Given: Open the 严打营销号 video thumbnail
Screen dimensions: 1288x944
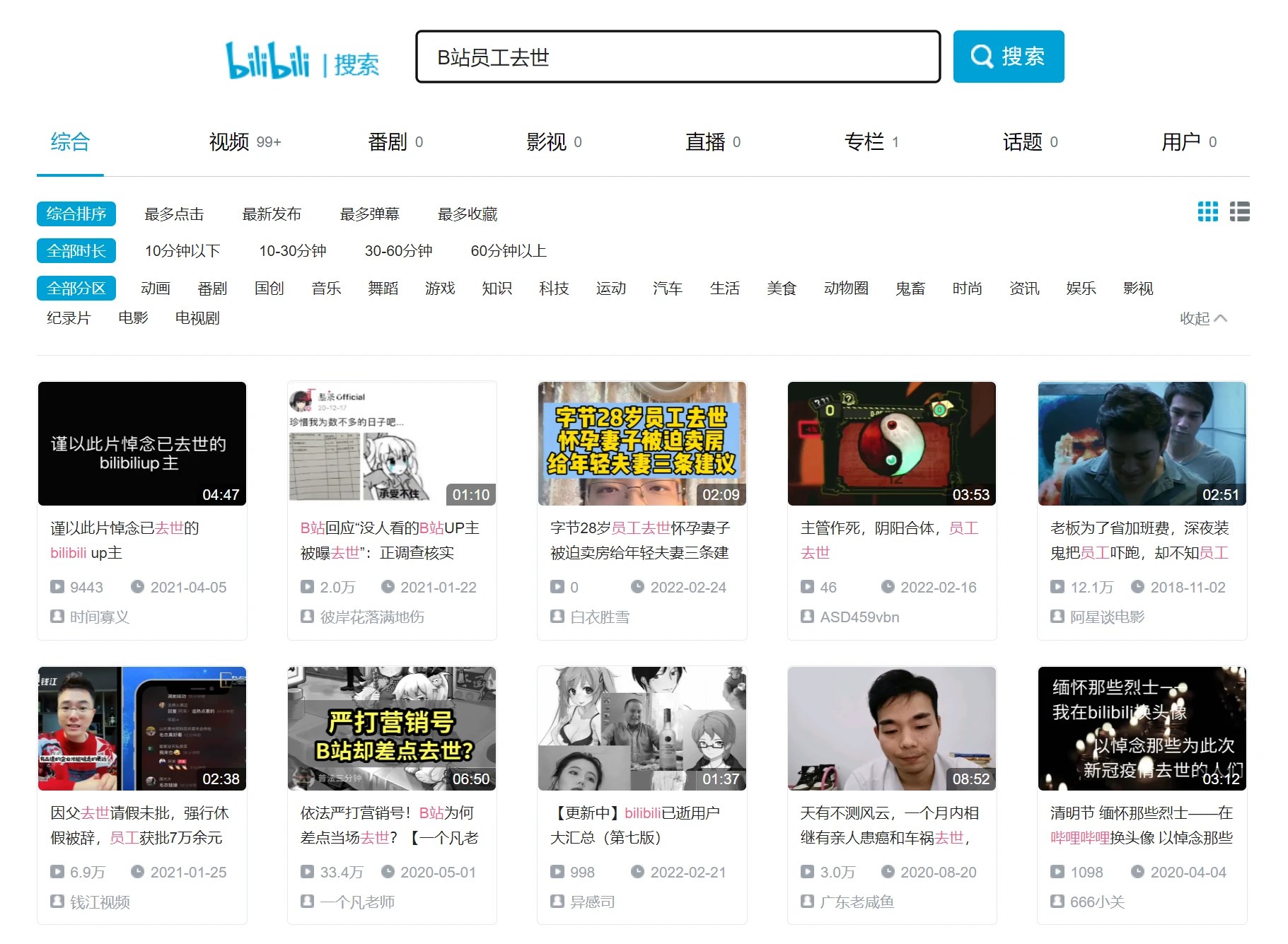Looking at the screenshot, I should 392,728.
